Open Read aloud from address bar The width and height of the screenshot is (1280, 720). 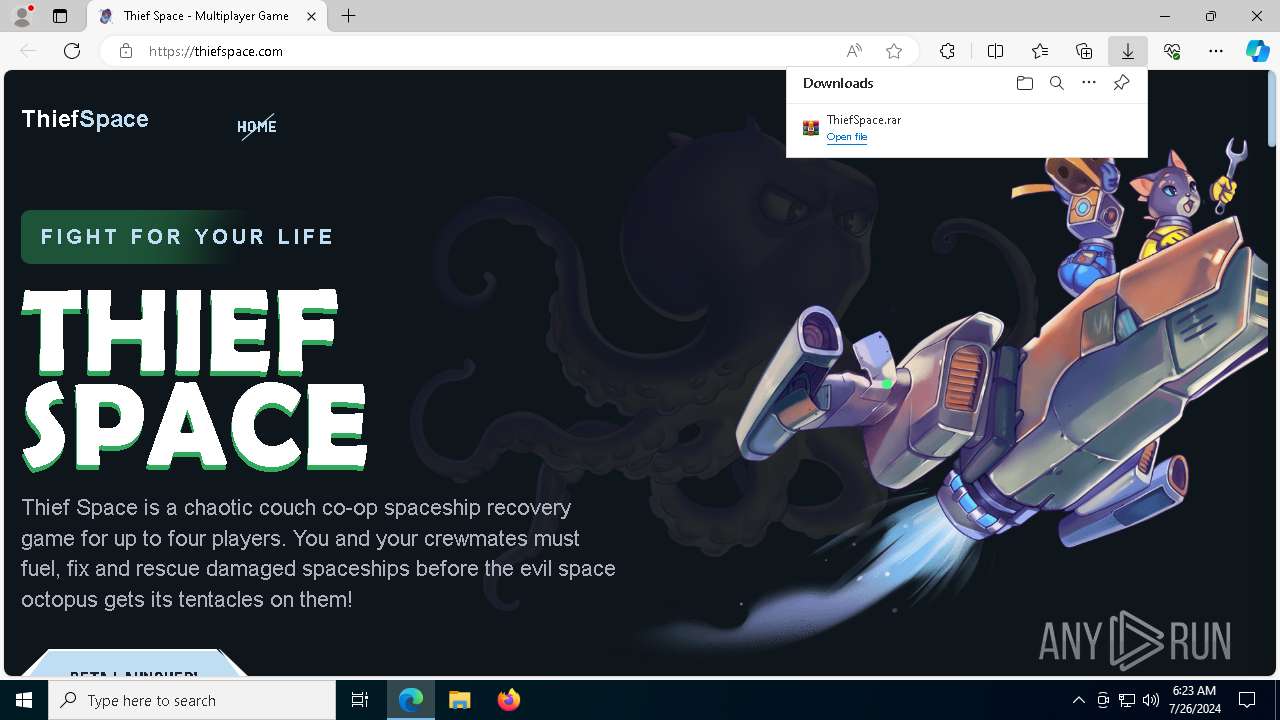[854, 51]
